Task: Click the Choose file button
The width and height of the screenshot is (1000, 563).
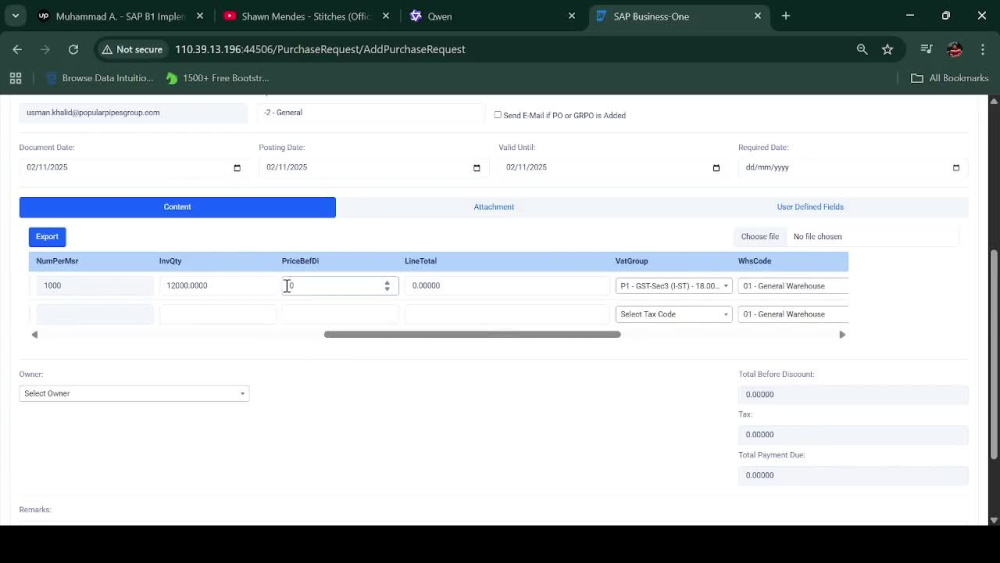Action: tap(760, 237)
